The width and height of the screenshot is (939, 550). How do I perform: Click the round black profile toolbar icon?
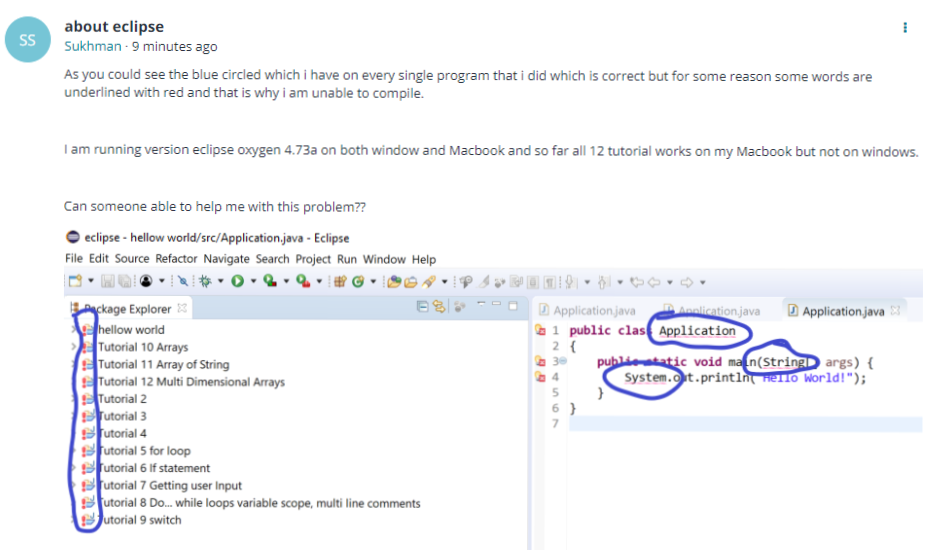tap(146, 280)
